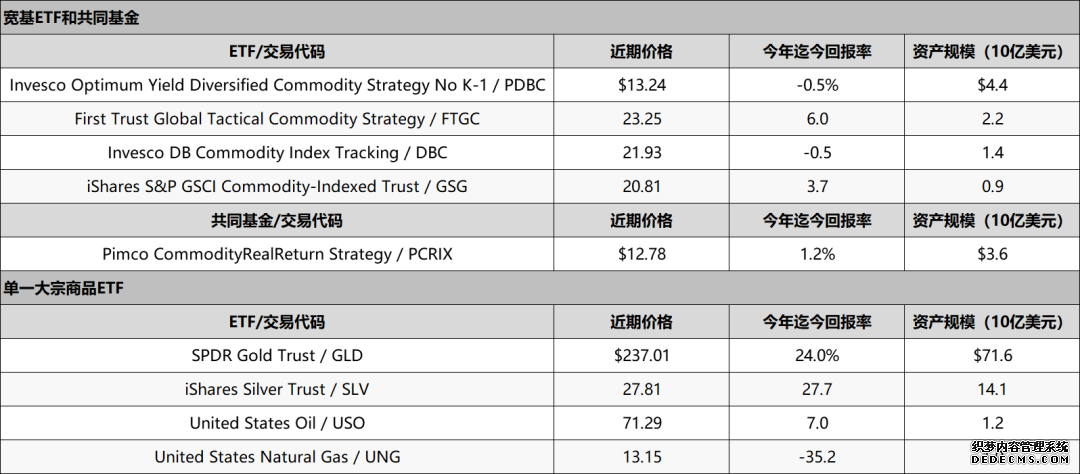This screenshot has height=474, width=1080.
Task: Select the Pimco PCRIX fund name cell
Action: pos(277,254)
